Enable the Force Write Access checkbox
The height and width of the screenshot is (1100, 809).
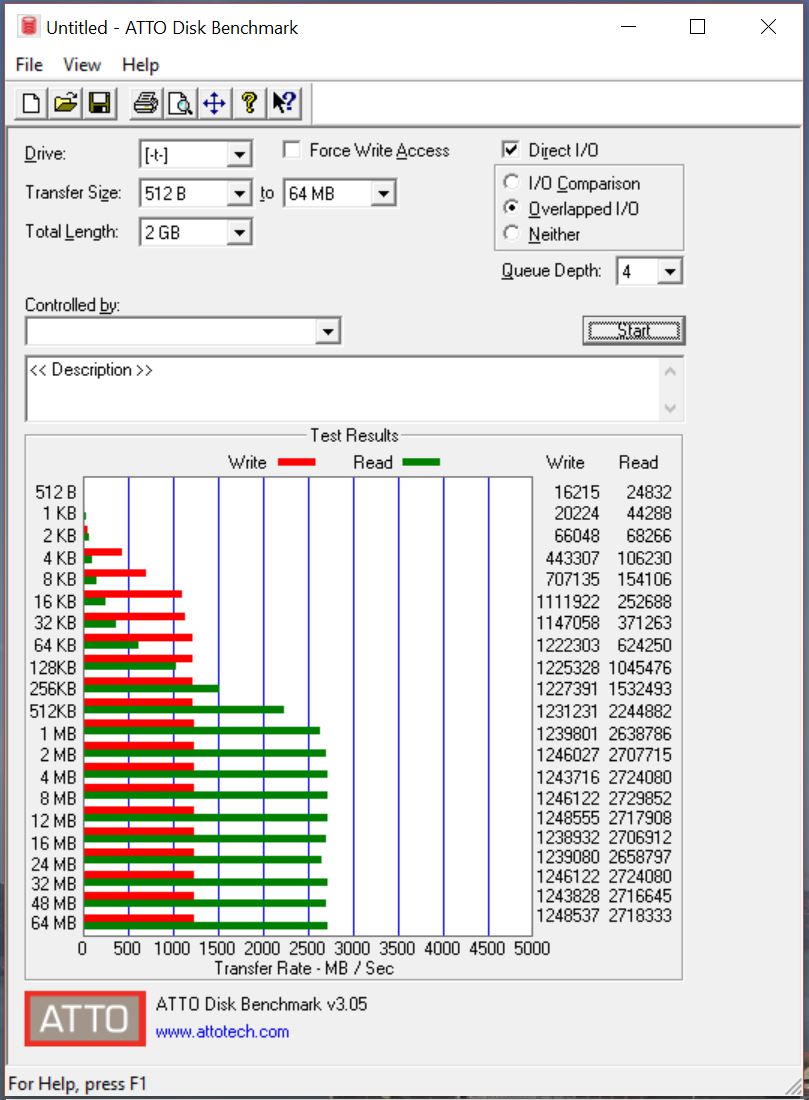(x=292, y=150)
